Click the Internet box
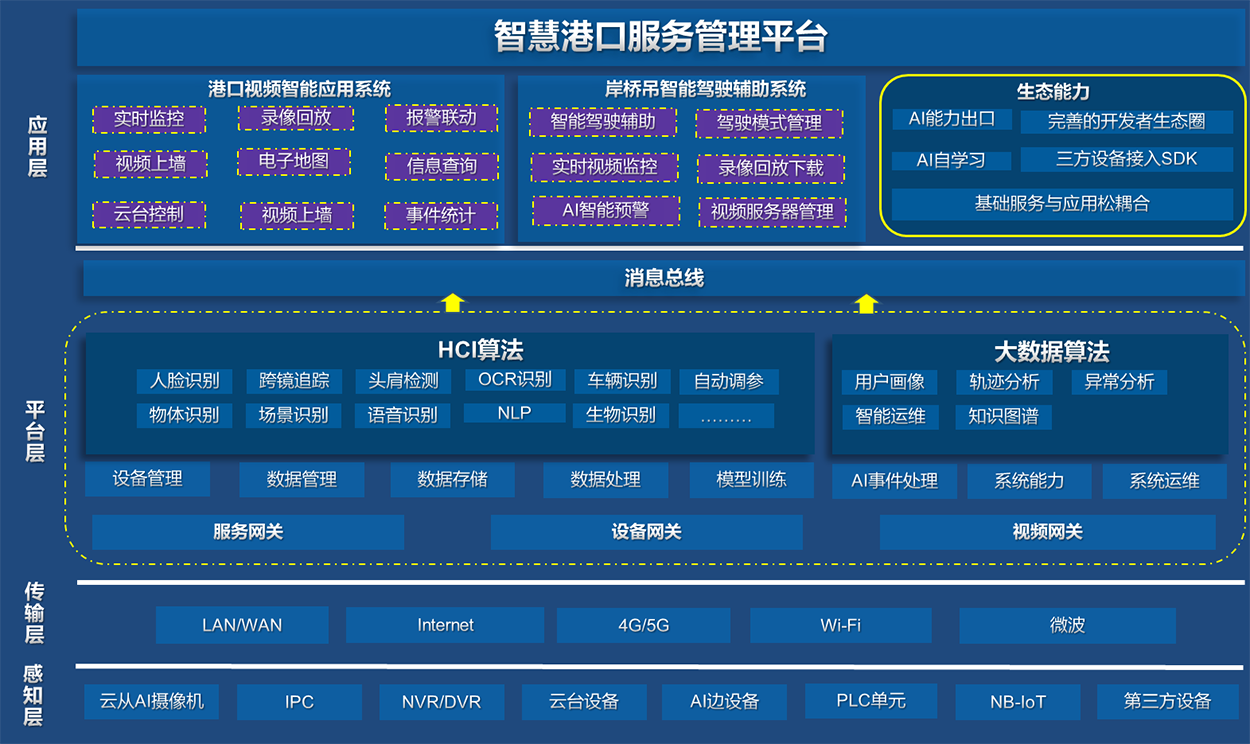The width and height of the screenshot is (1250, 744). point(445,625)
